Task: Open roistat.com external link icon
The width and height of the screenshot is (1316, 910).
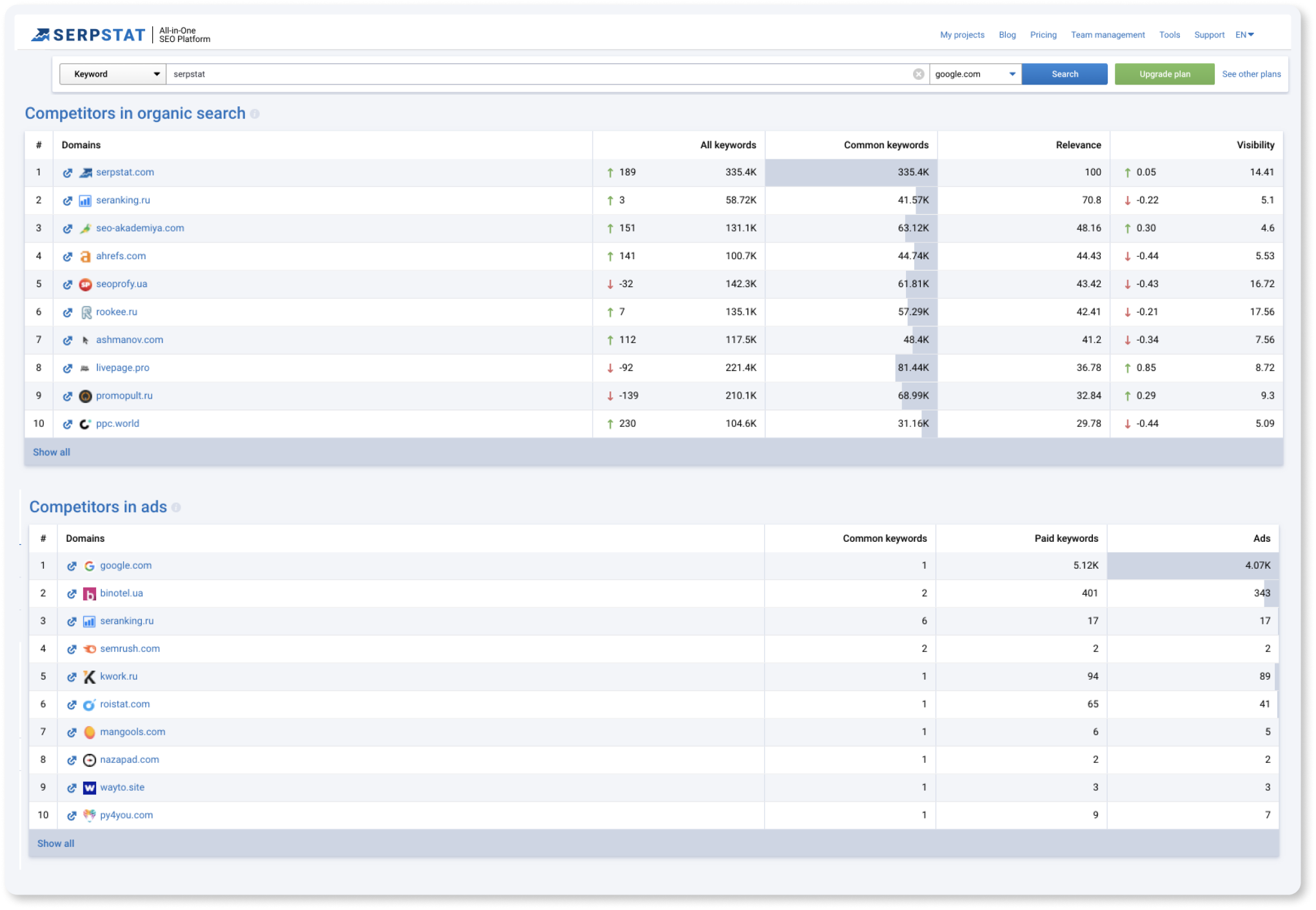Action: coord(72,704)
